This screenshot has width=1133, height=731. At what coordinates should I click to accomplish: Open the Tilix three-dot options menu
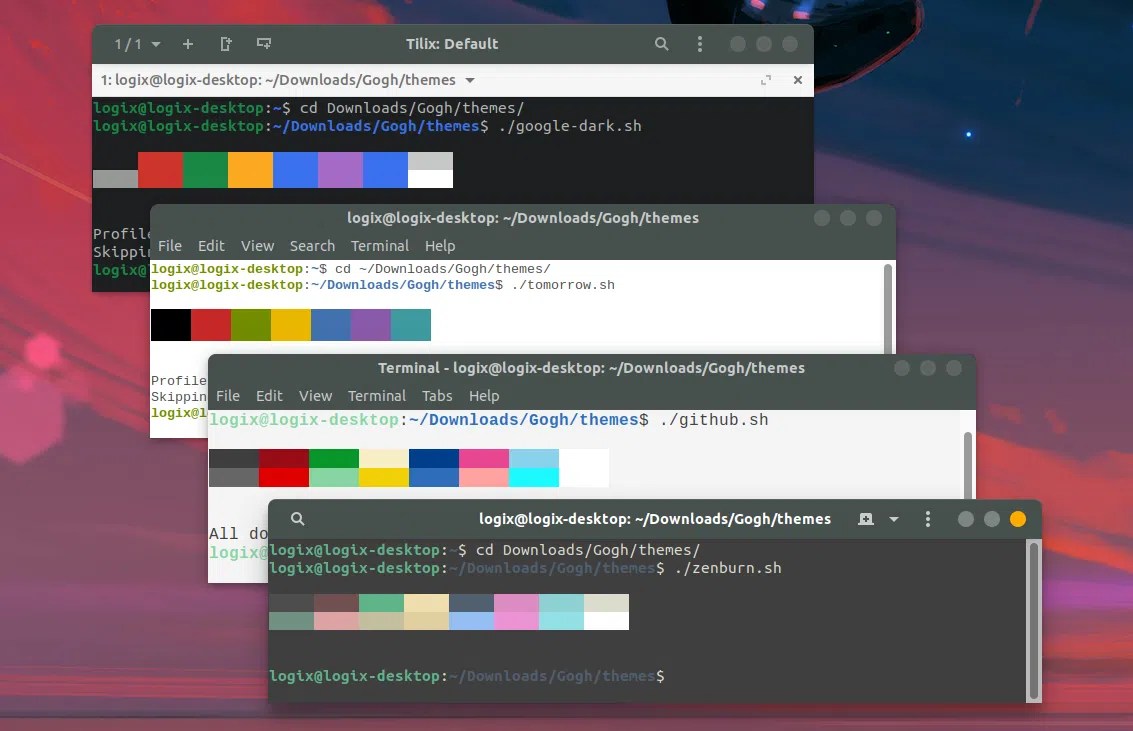pyautogui.click(x=700, y=44)
